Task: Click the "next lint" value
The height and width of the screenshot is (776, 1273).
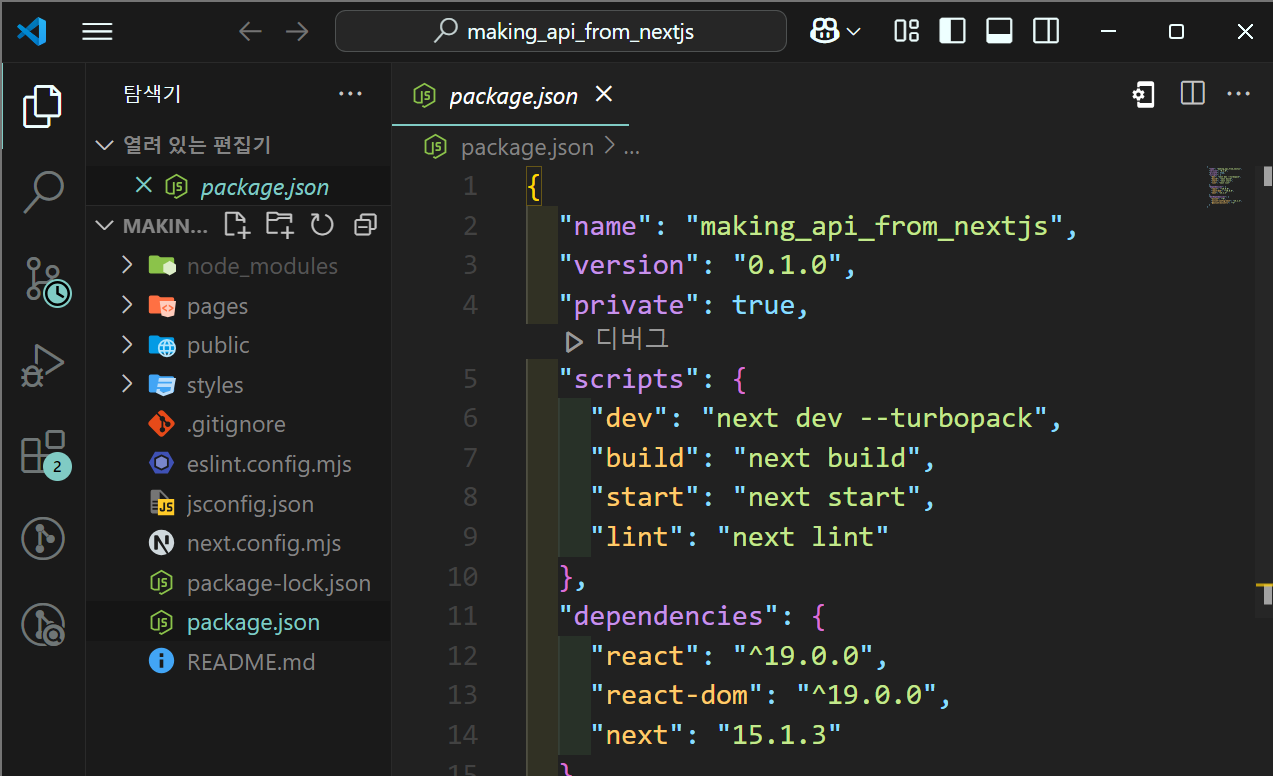Action: (804, 537)
